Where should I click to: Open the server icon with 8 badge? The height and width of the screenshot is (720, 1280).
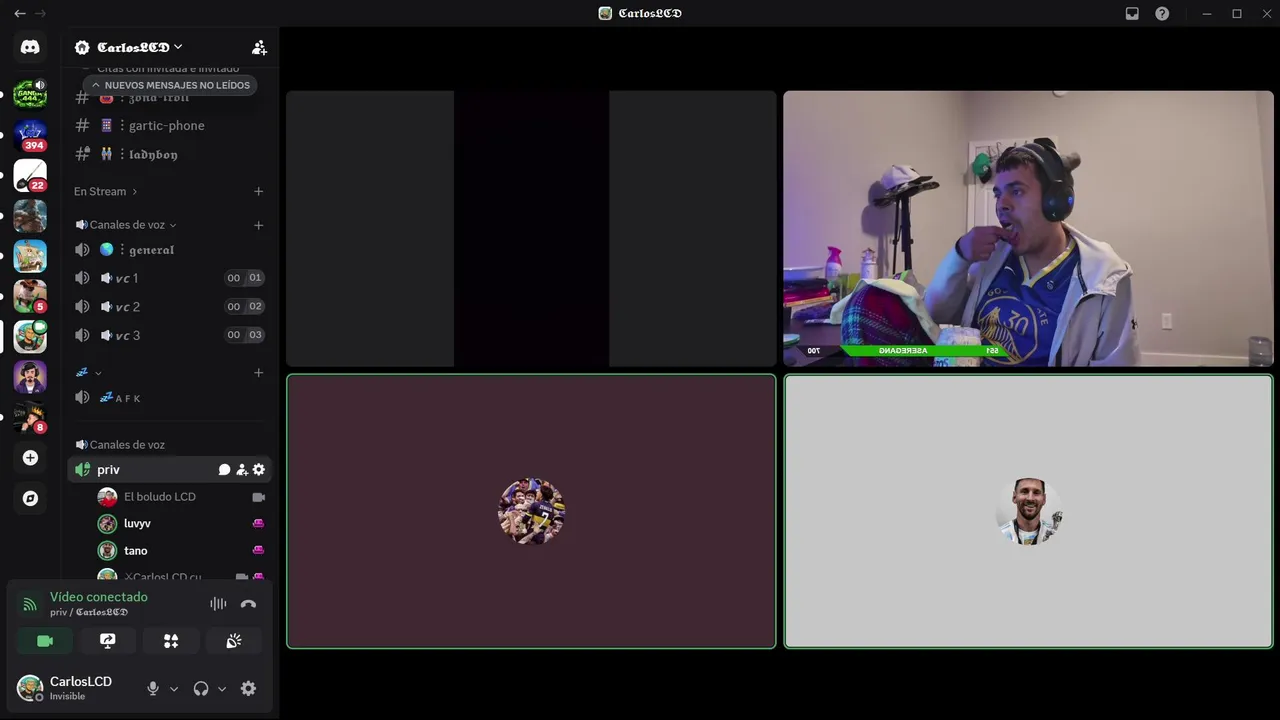30,417
